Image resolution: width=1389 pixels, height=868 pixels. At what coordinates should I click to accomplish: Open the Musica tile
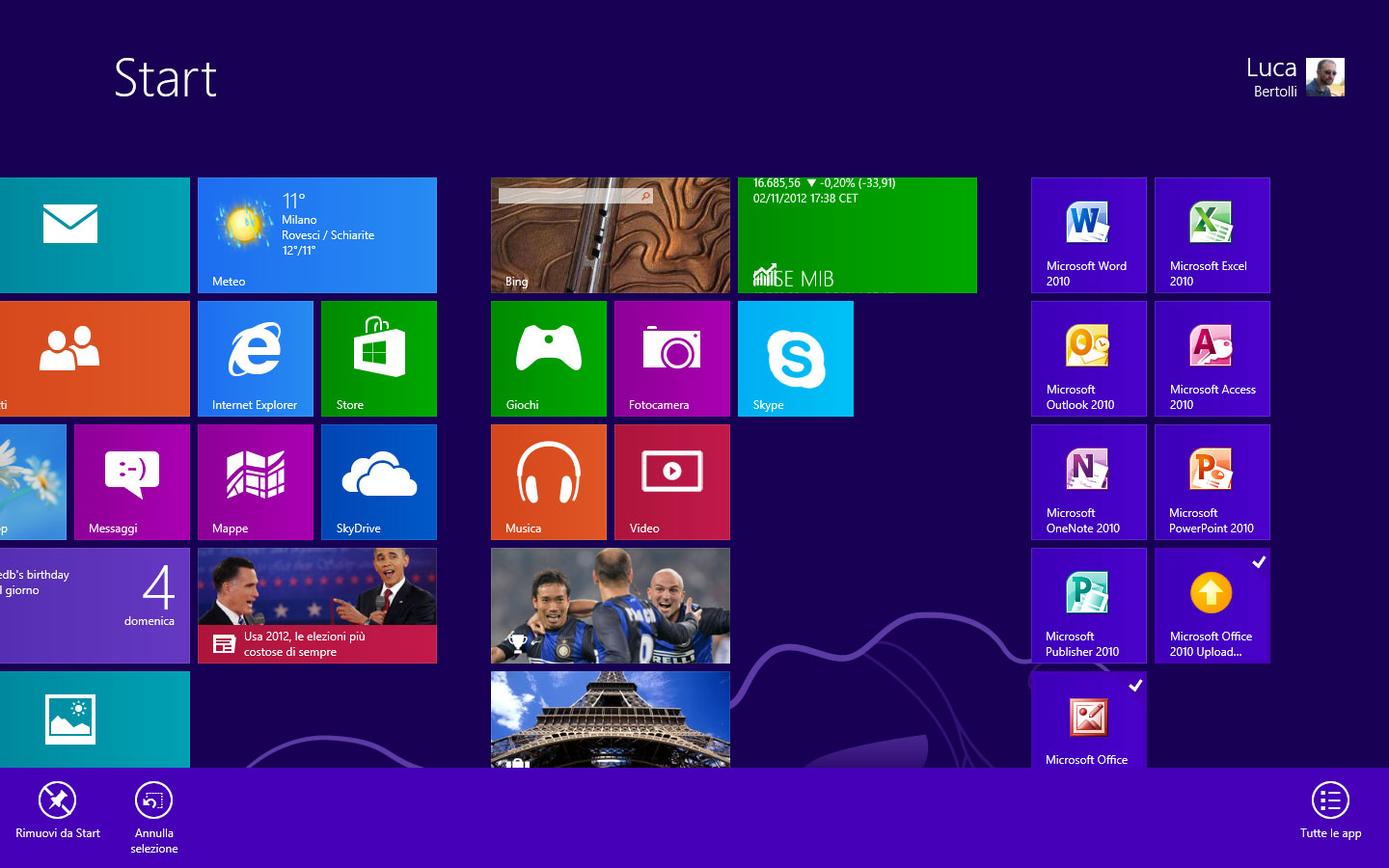549,482
